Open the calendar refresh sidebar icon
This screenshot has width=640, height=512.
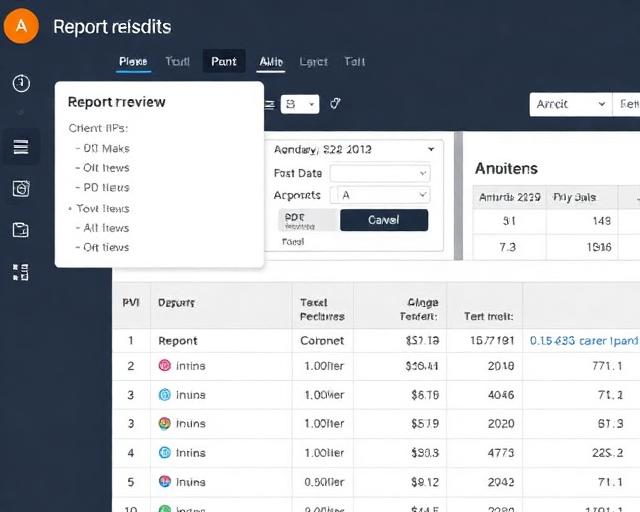[21, 189]
